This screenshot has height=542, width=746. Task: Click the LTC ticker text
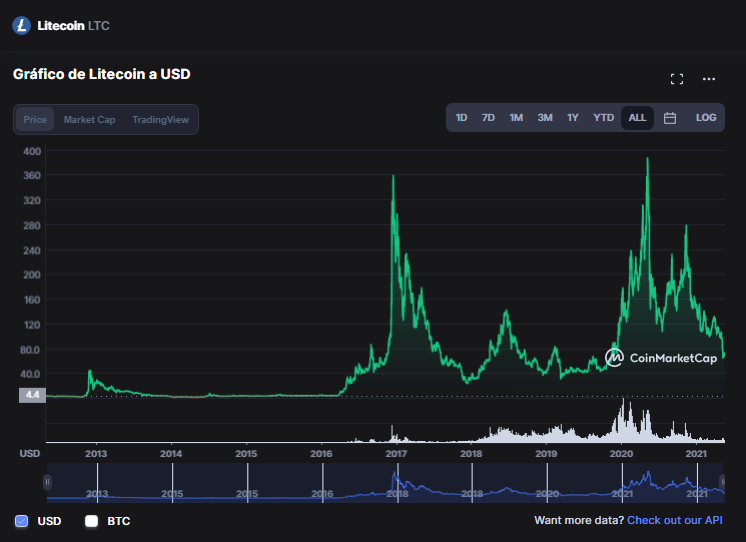click(99, 26)
